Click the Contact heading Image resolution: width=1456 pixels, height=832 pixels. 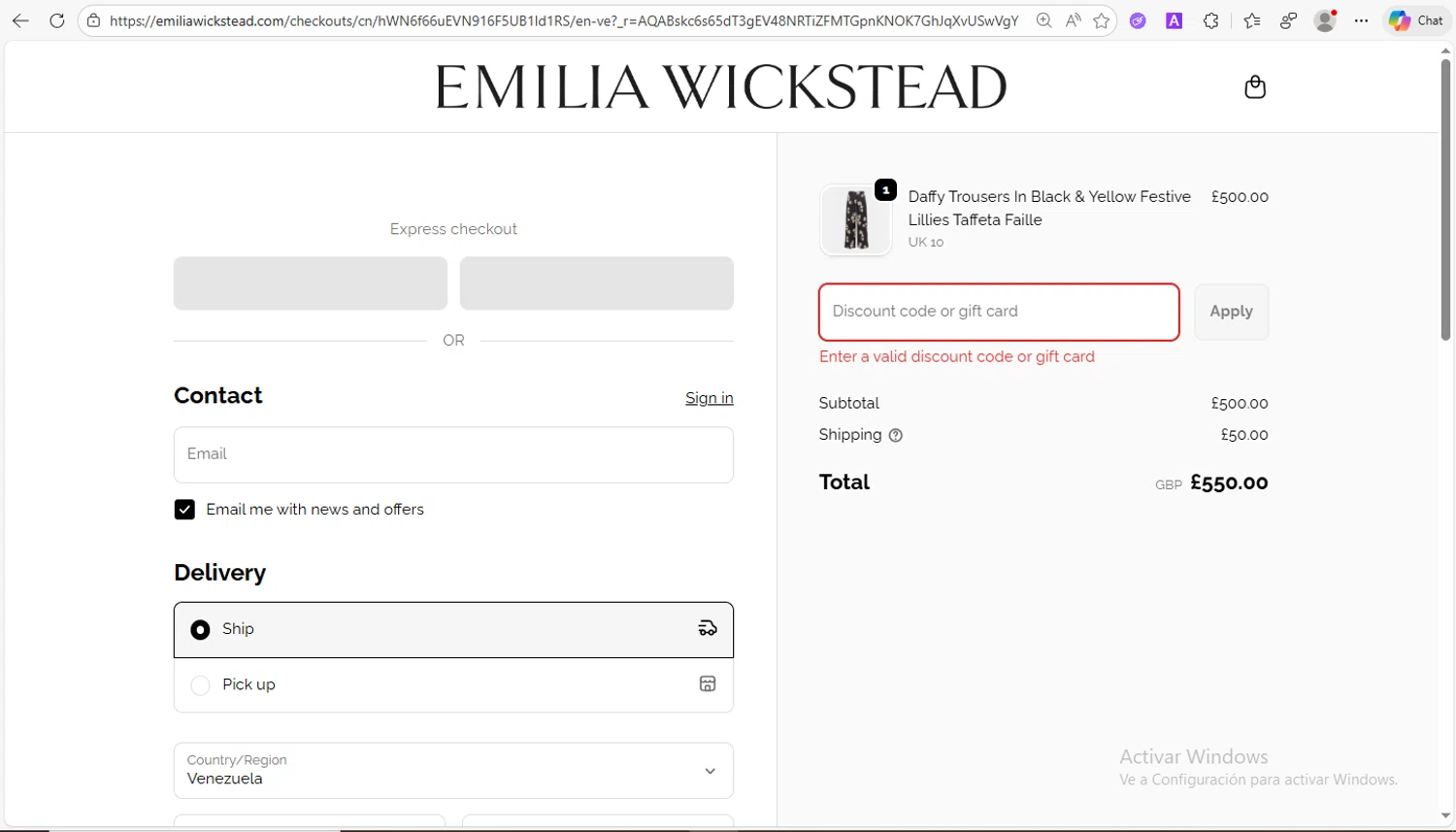(x=218, y=395)
